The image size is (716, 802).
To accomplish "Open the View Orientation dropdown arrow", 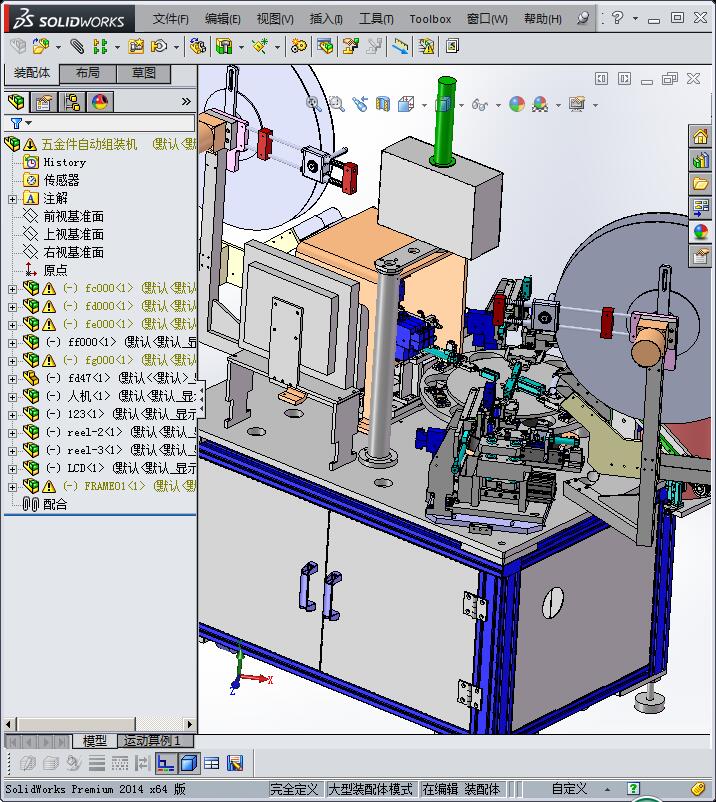I will (424, 105).
